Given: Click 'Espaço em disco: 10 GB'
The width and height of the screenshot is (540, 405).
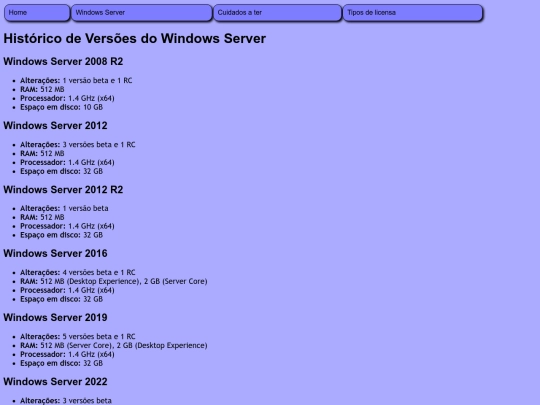Looking at the screenshot, I should click(62, 107).
